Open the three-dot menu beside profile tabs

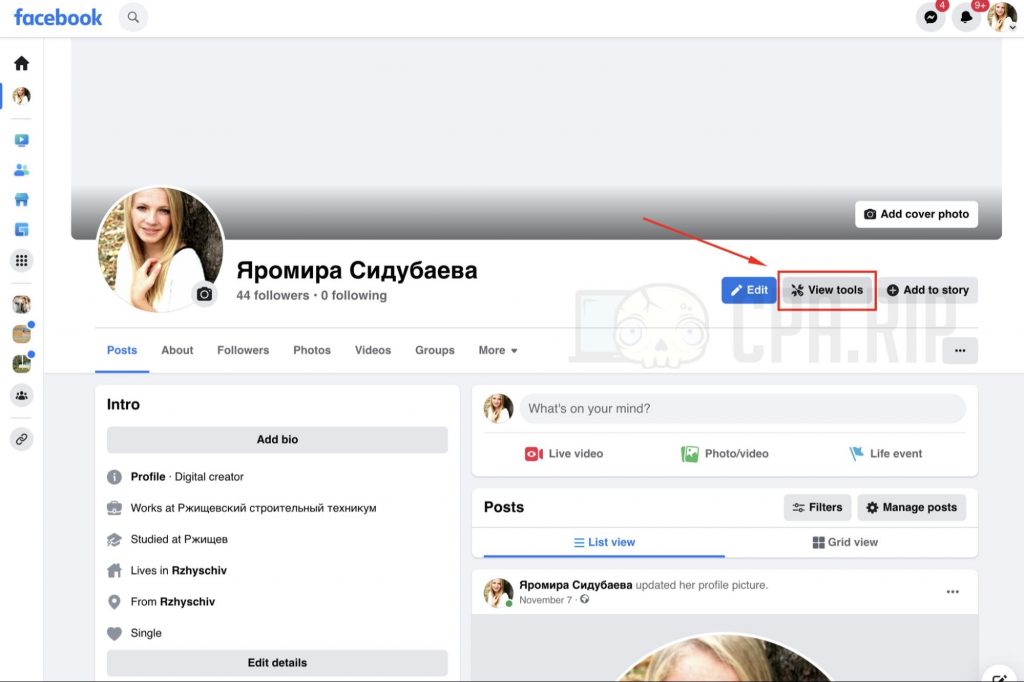(x=960, y=351)
